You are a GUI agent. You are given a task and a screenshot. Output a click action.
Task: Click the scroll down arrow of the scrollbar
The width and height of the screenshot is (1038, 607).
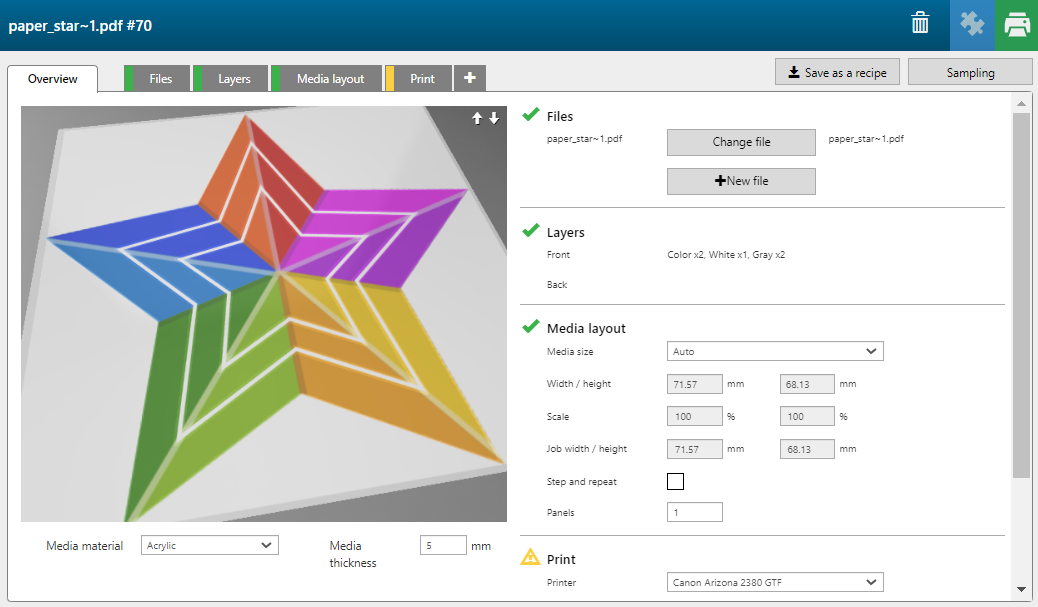(1020, 589)
